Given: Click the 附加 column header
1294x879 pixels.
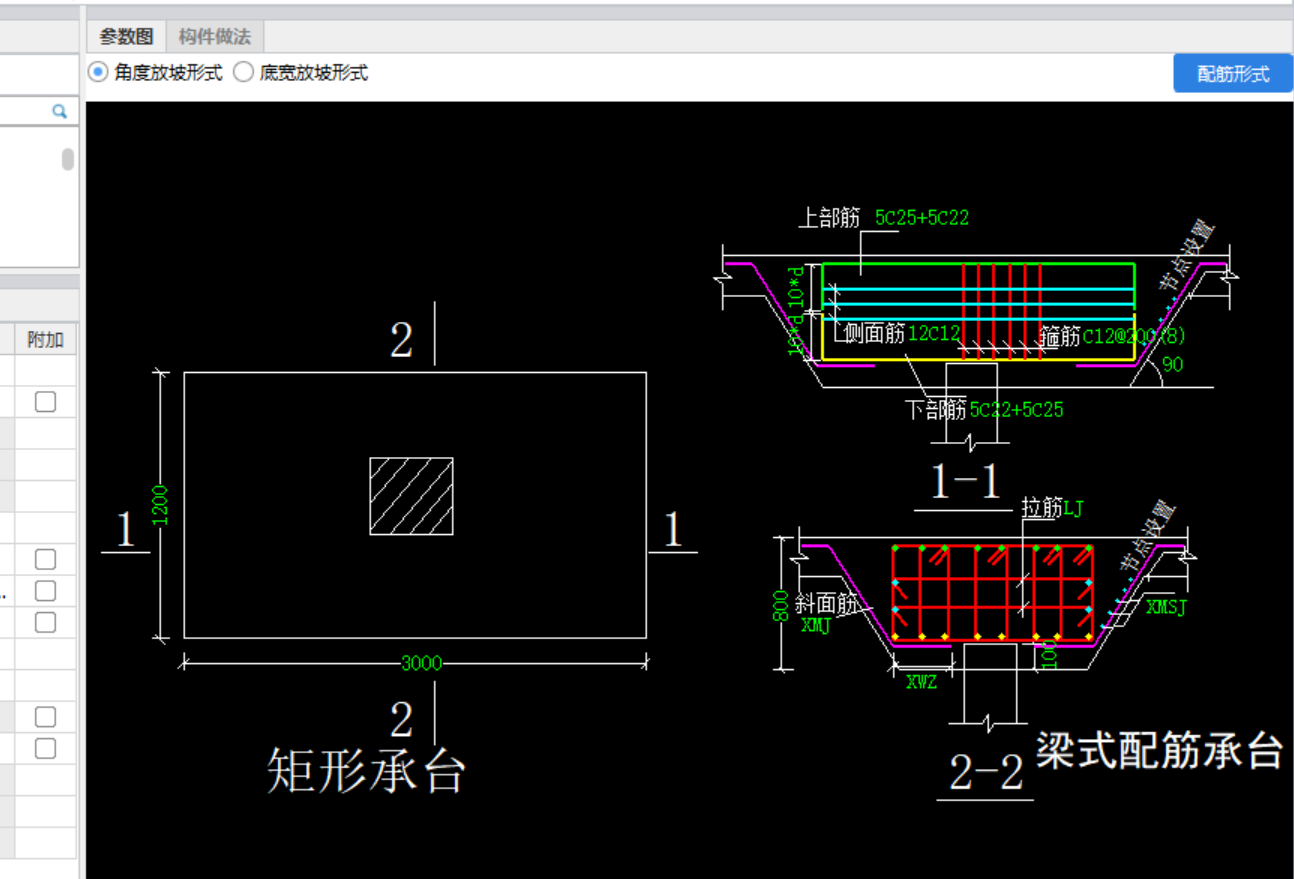Looking at the screenshot, I should coord(45,340).
